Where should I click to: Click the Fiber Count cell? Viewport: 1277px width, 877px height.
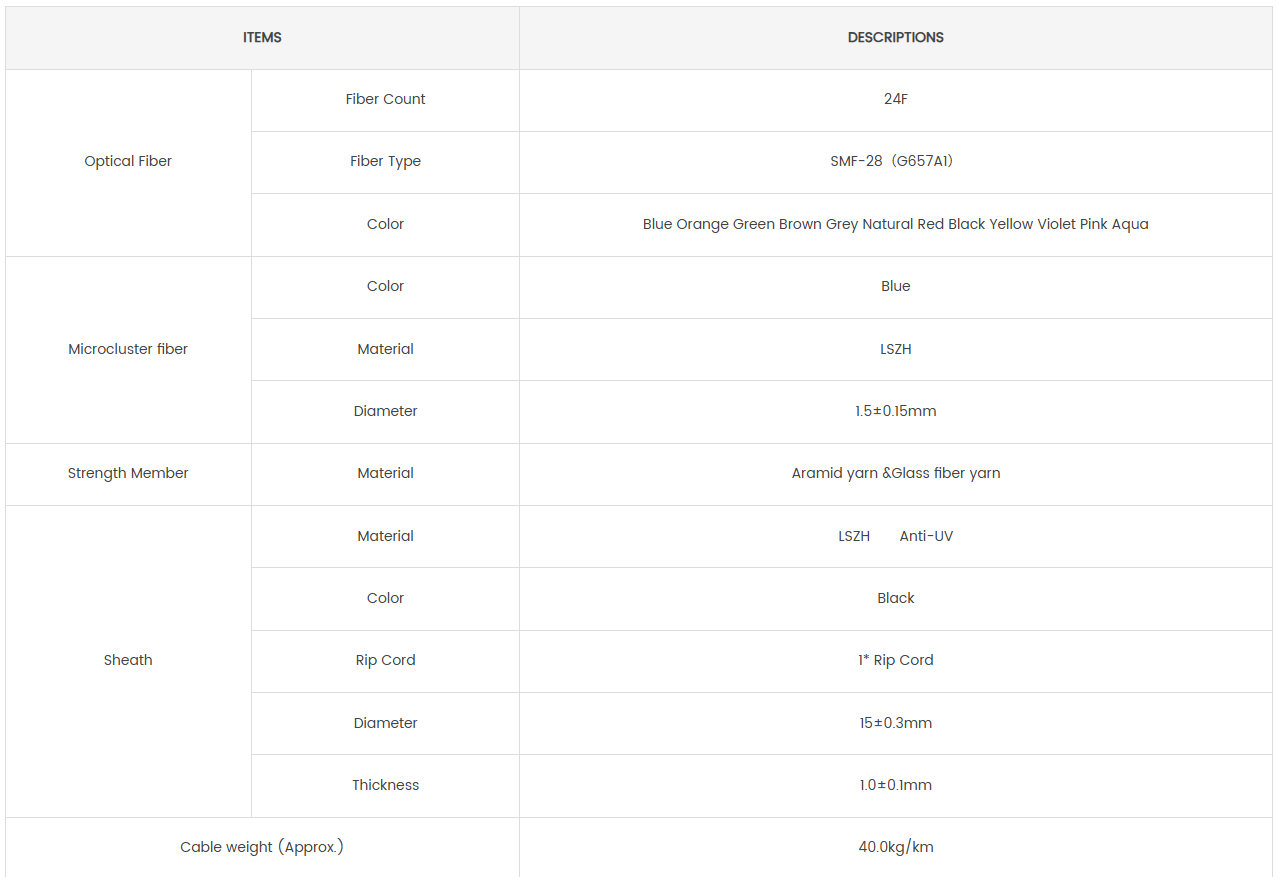tap(385, 99)
